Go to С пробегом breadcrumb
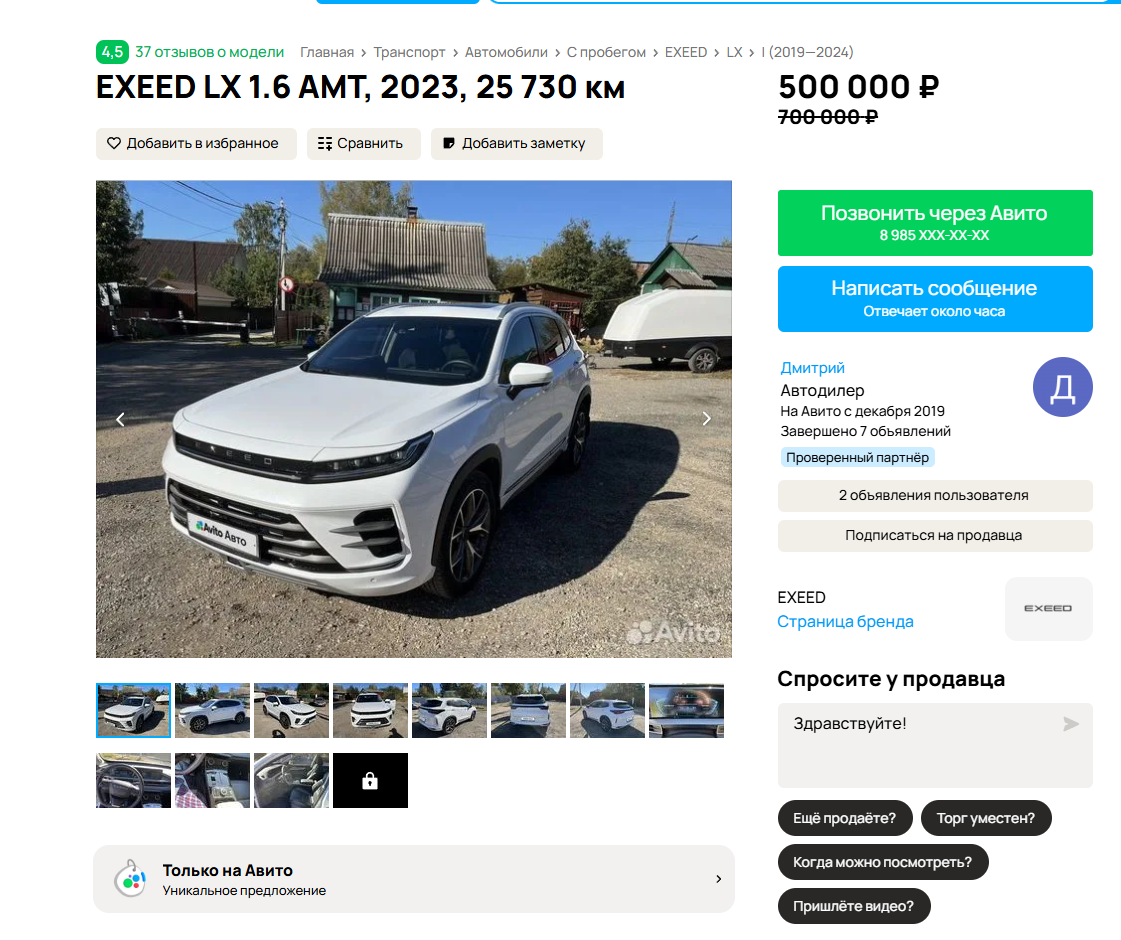The height and width of the screenshot is (940, 1121). coord(606,52)
